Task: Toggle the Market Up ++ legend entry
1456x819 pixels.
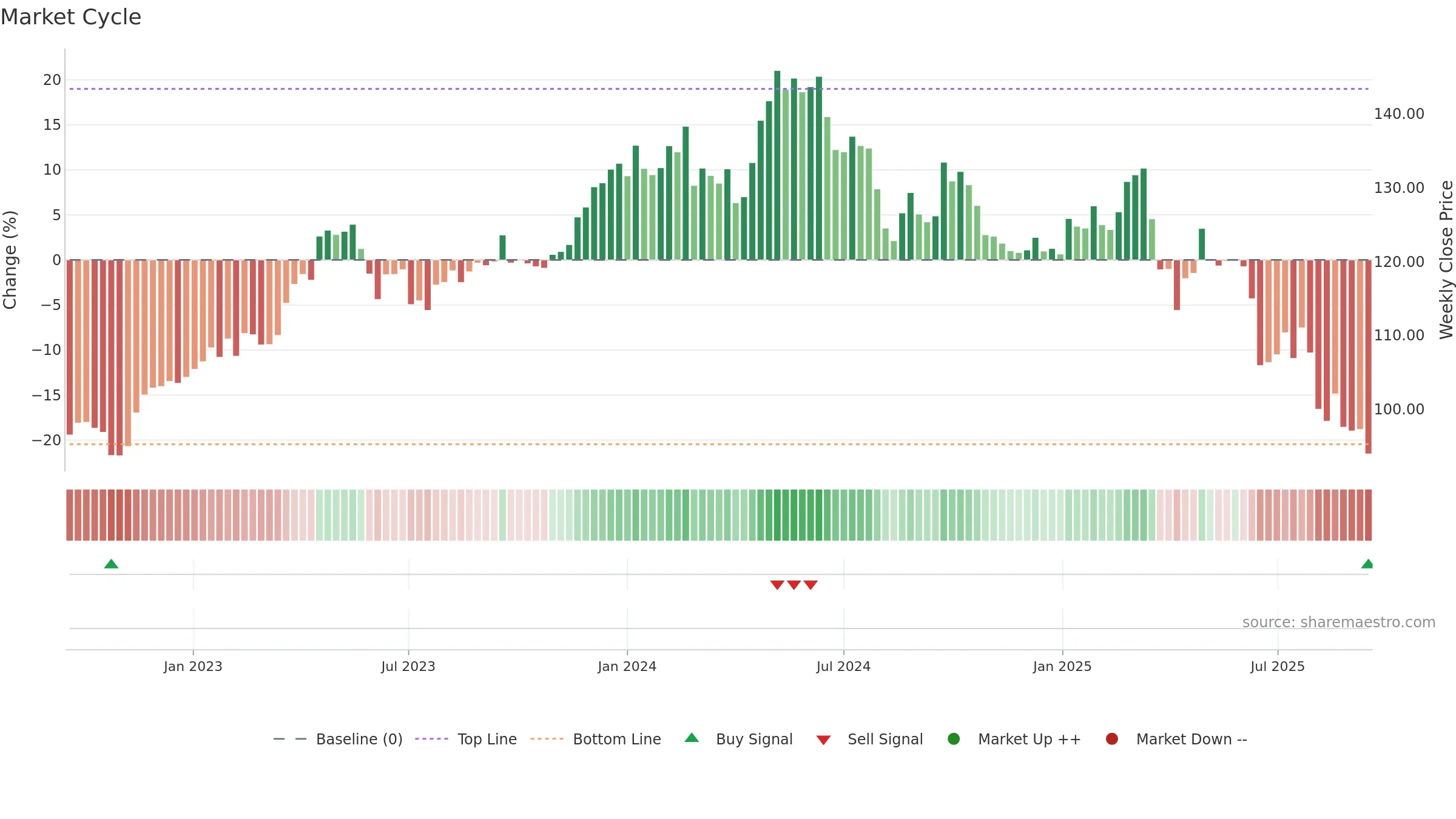Action: [1014, 739]
